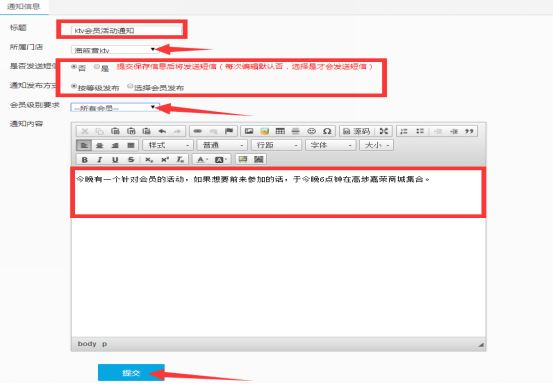
Task: Switch to the 通知信息 tab
Action: click(24, 6)
